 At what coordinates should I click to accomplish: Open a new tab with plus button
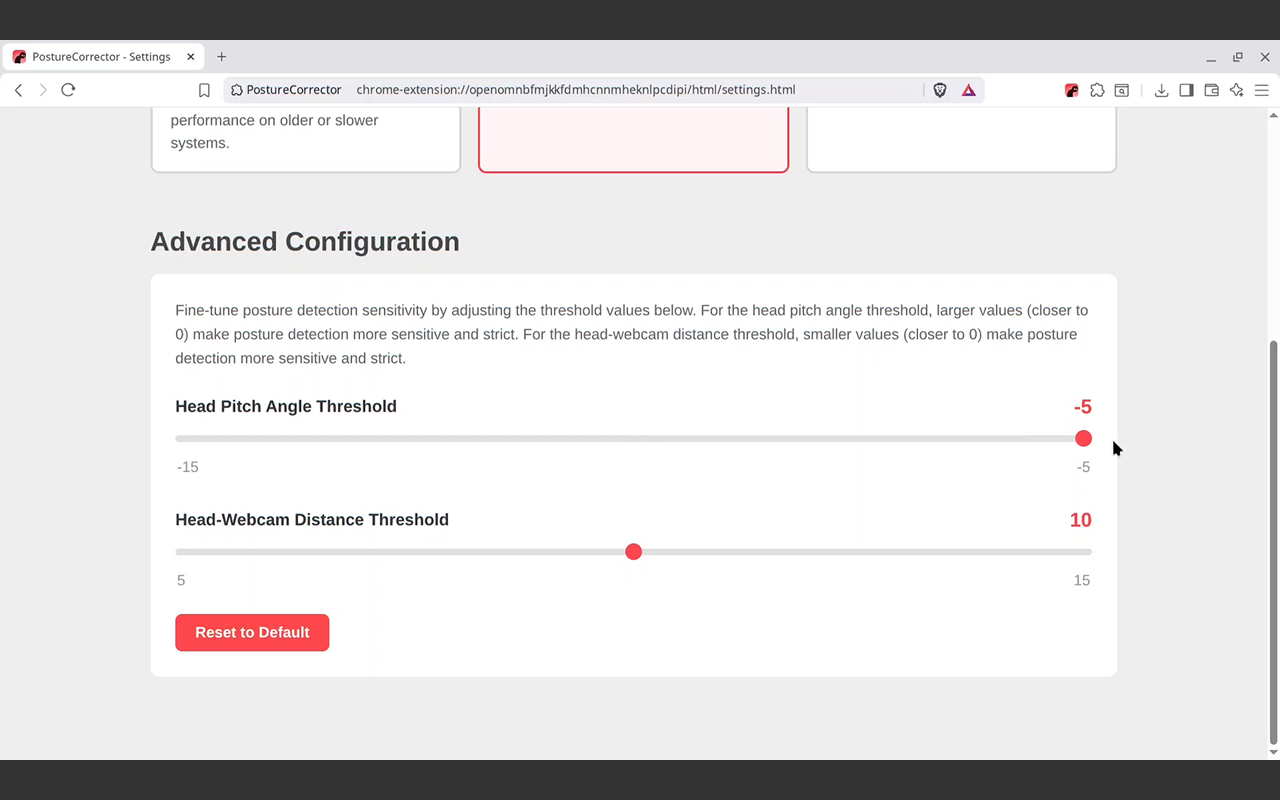pyautogui.click(x=222, y=57)
